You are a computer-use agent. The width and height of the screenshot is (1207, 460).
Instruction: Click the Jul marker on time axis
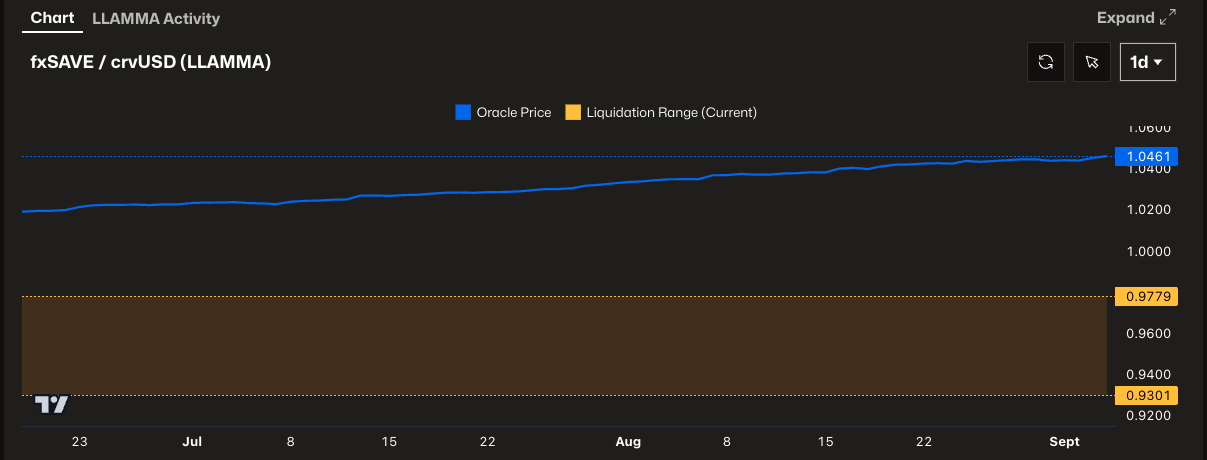[x=192, y=442]
